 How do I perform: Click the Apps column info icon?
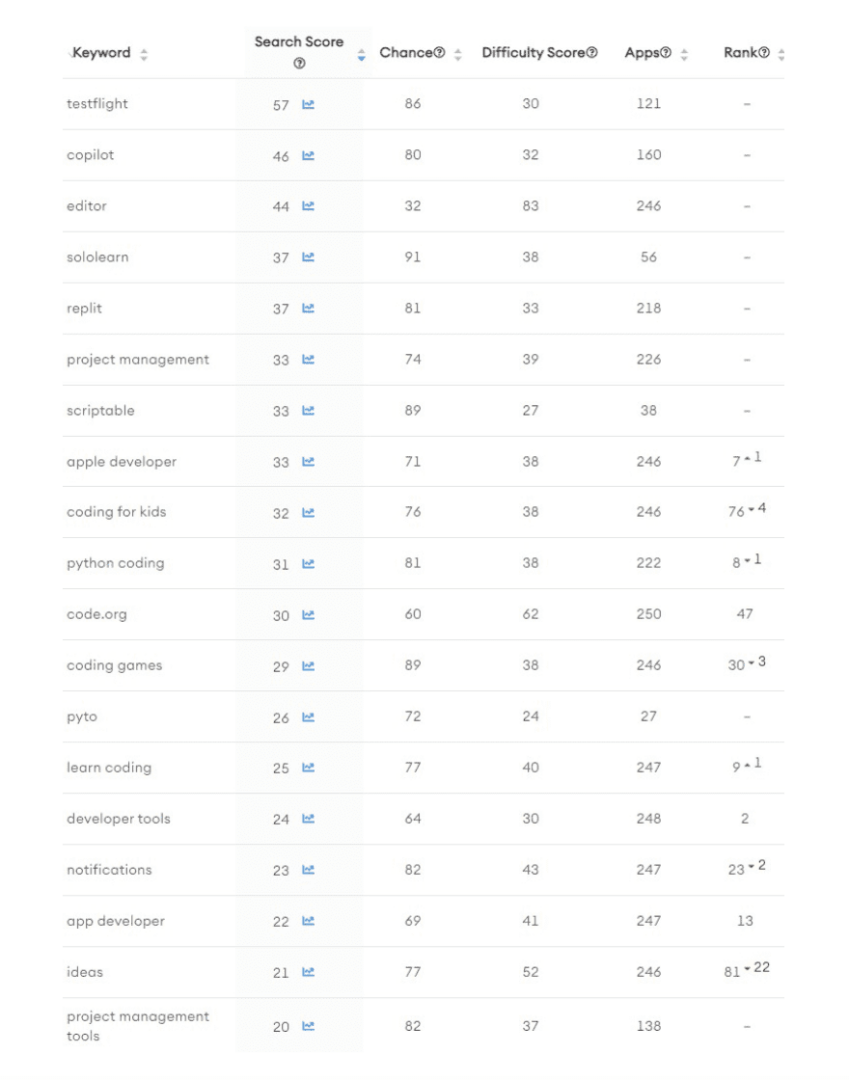pos(668,53)
